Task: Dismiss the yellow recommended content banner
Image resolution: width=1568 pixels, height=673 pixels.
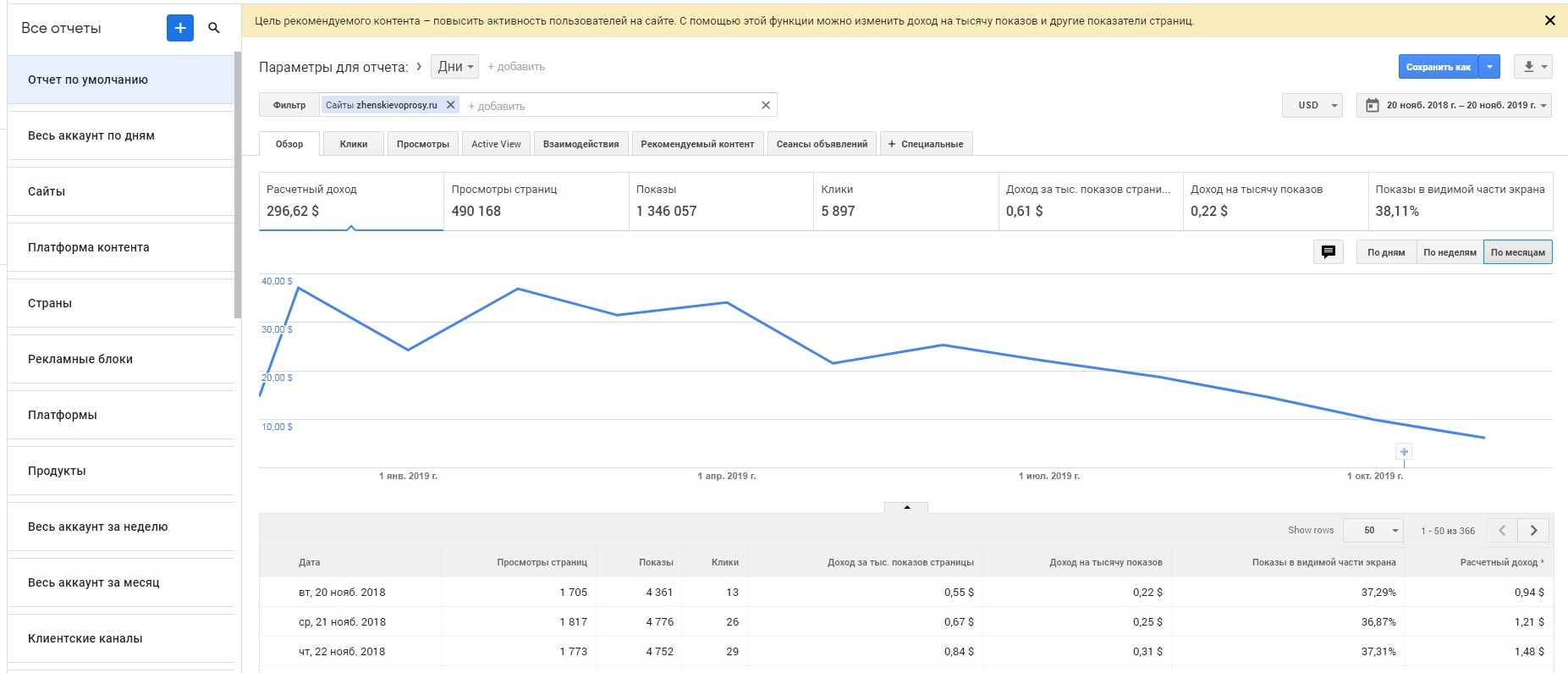Action: (x=1549, y=20)
